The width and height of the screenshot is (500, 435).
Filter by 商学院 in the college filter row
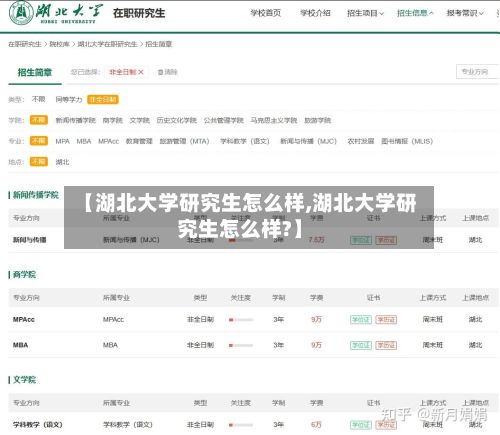[113, 120]
